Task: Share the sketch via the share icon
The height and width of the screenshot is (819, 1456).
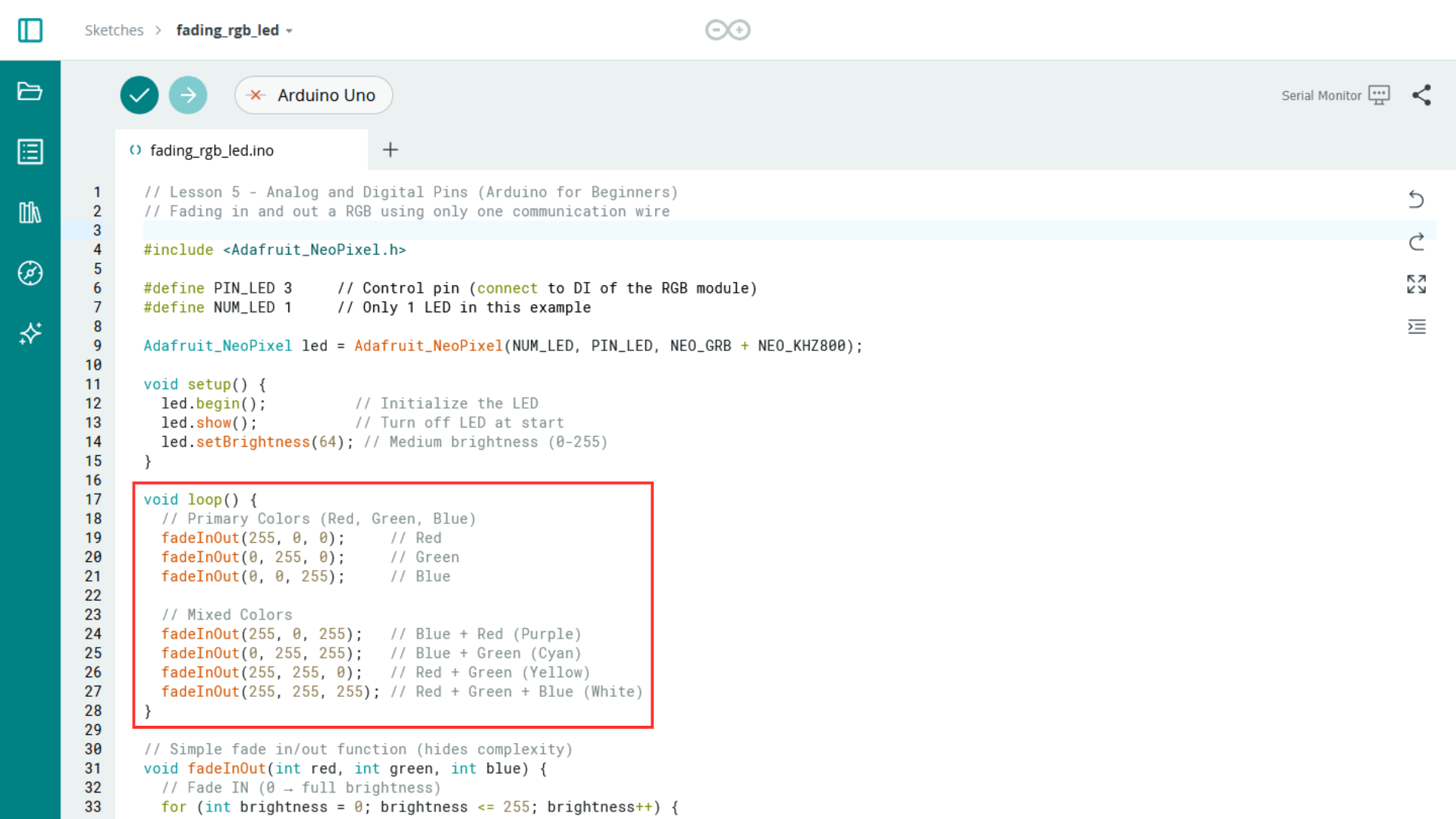Action: tap(1423, 95)
